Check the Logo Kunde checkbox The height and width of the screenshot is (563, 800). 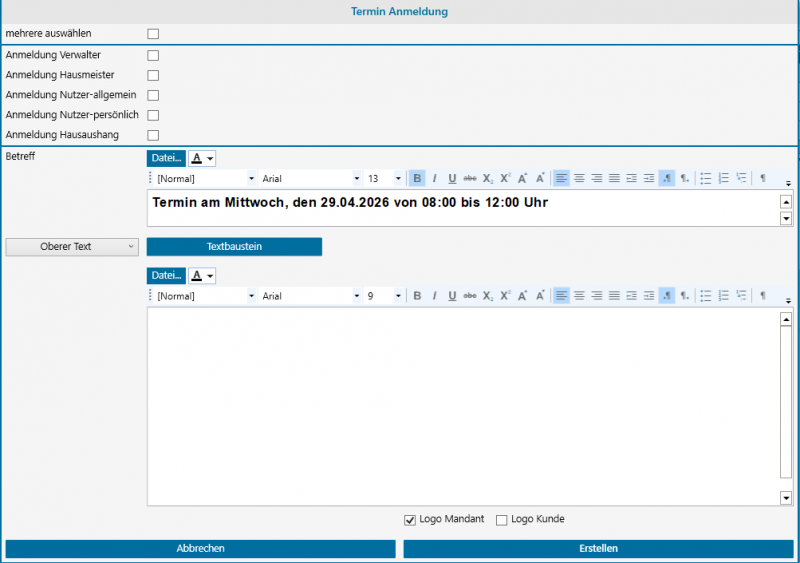point(502,520)
